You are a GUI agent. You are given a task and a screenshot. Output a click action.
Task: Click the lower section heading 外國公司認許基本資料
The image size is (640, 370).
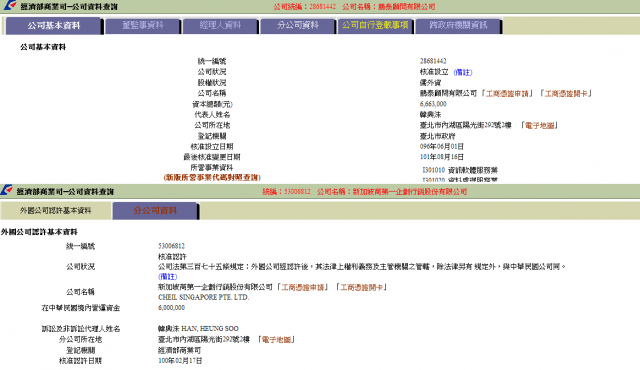(39, 232)
